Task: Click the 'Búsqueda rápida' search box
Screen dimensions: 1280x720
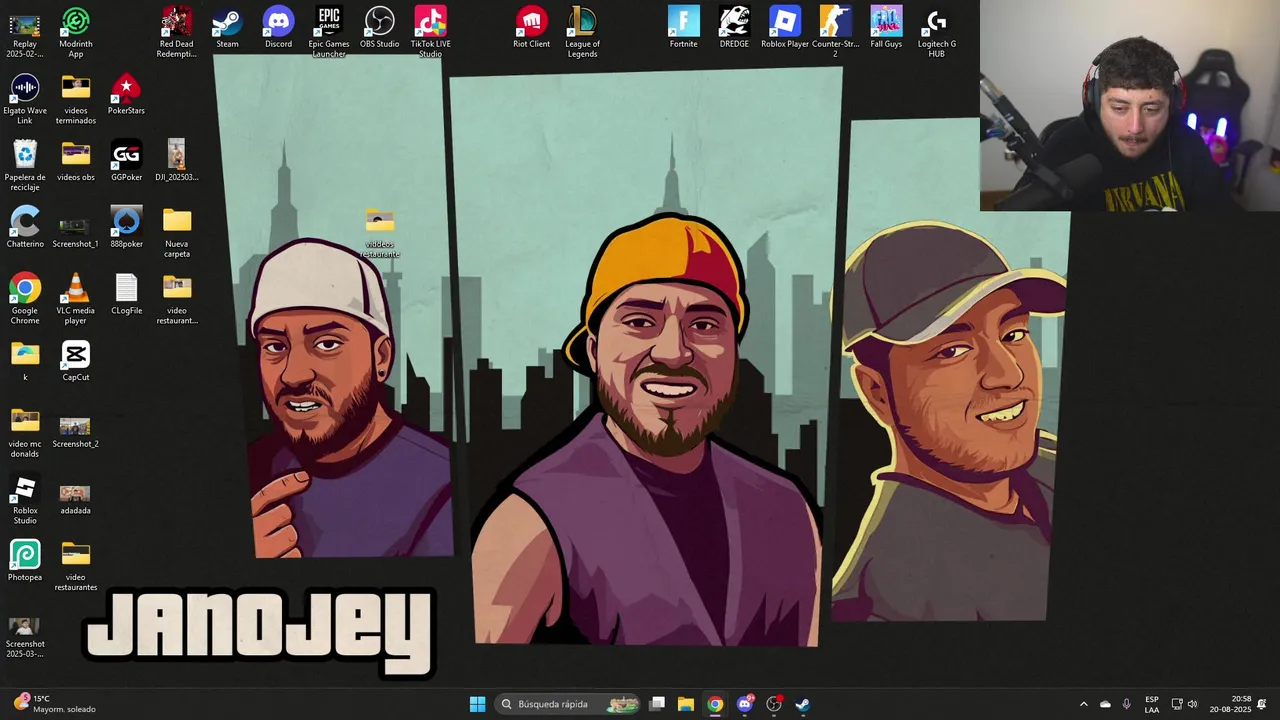Action: [568, 704]
